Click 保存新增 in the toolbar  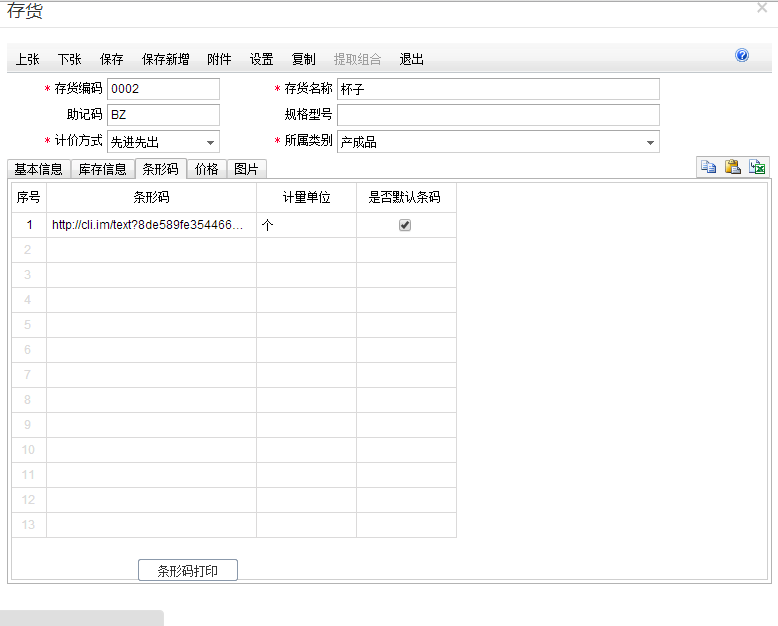pyautogui.click(x=166, y=59)
